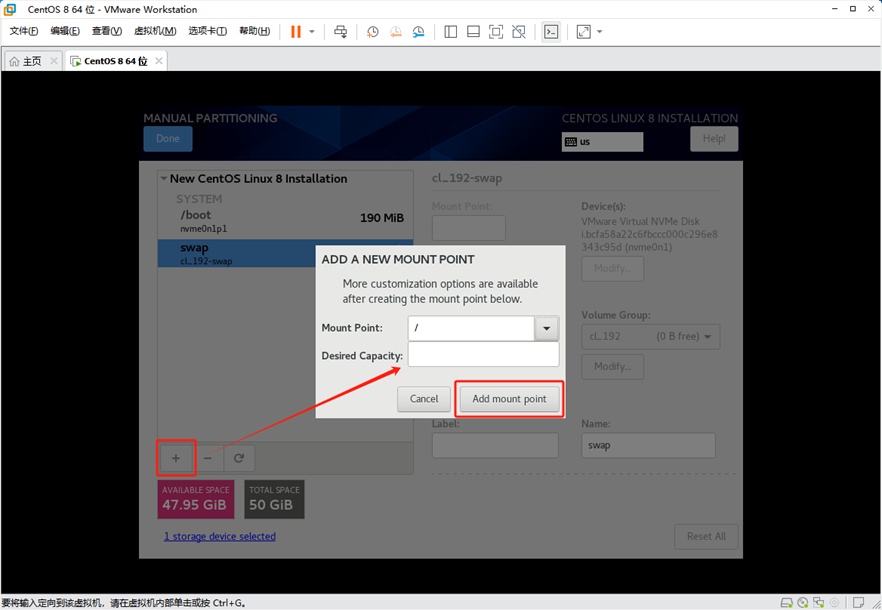This screenshot has height=610, width=882.
Task: Click the network adapter status bar icon
Action: [x=818, y=603]
